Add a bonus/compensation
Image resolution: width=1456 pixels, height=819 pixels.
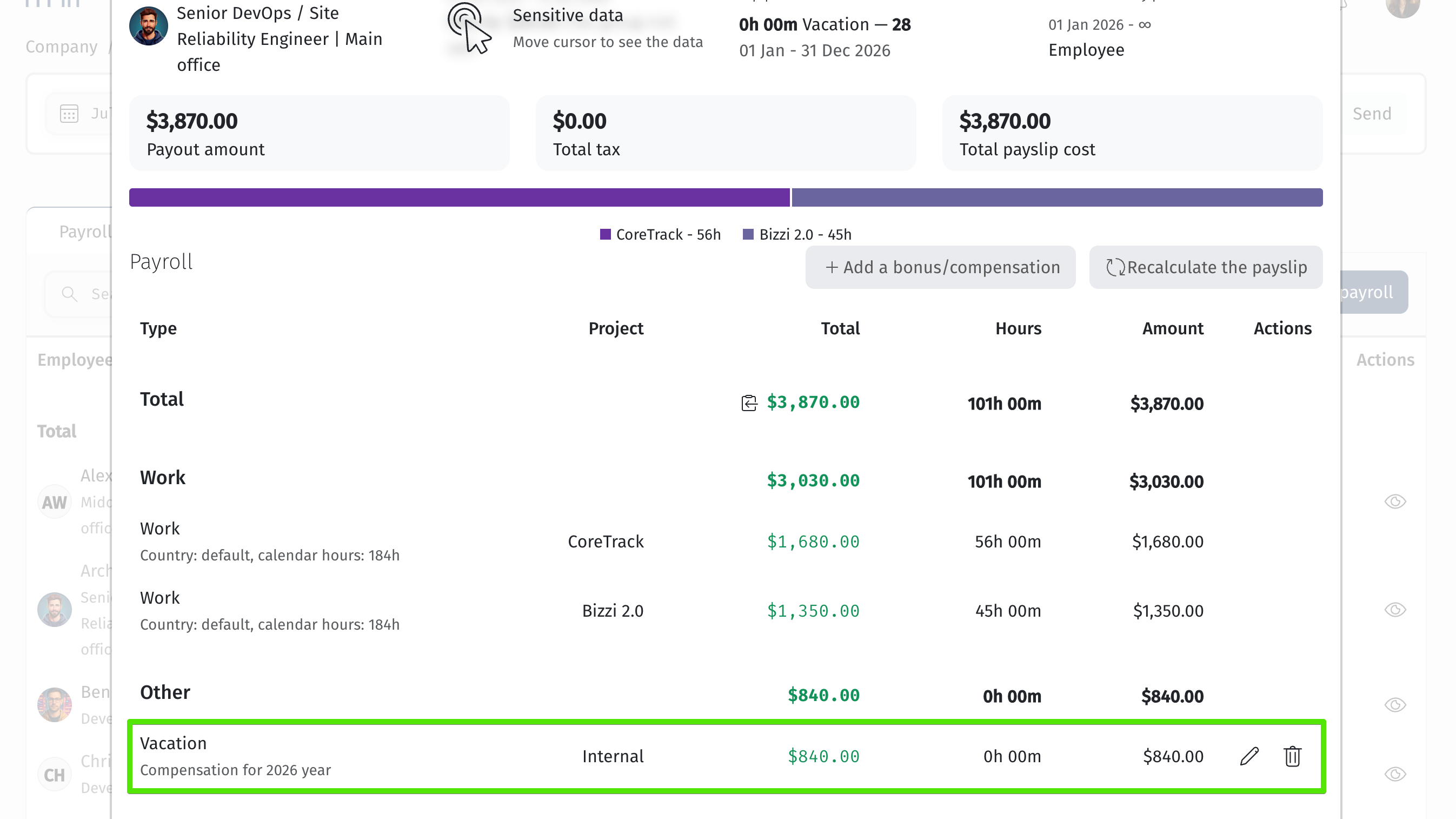pos(941,267)
